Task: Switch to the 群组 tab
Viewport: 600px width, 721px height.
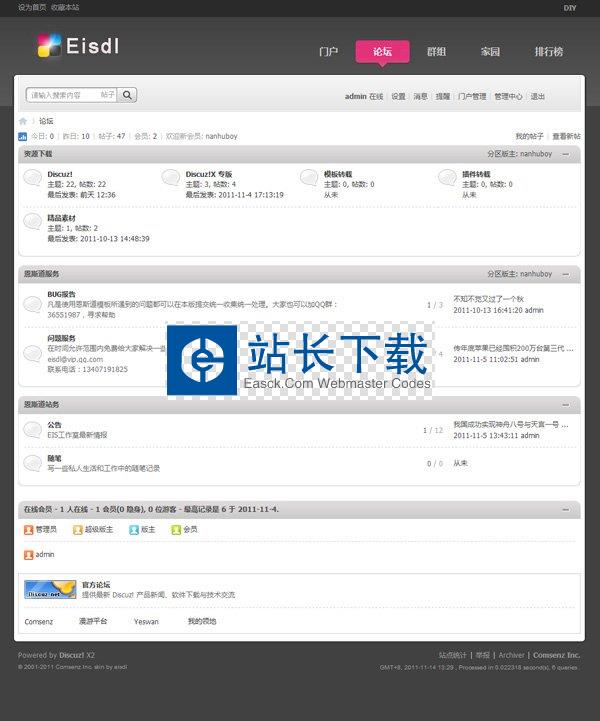Action: tap(436, 52)
